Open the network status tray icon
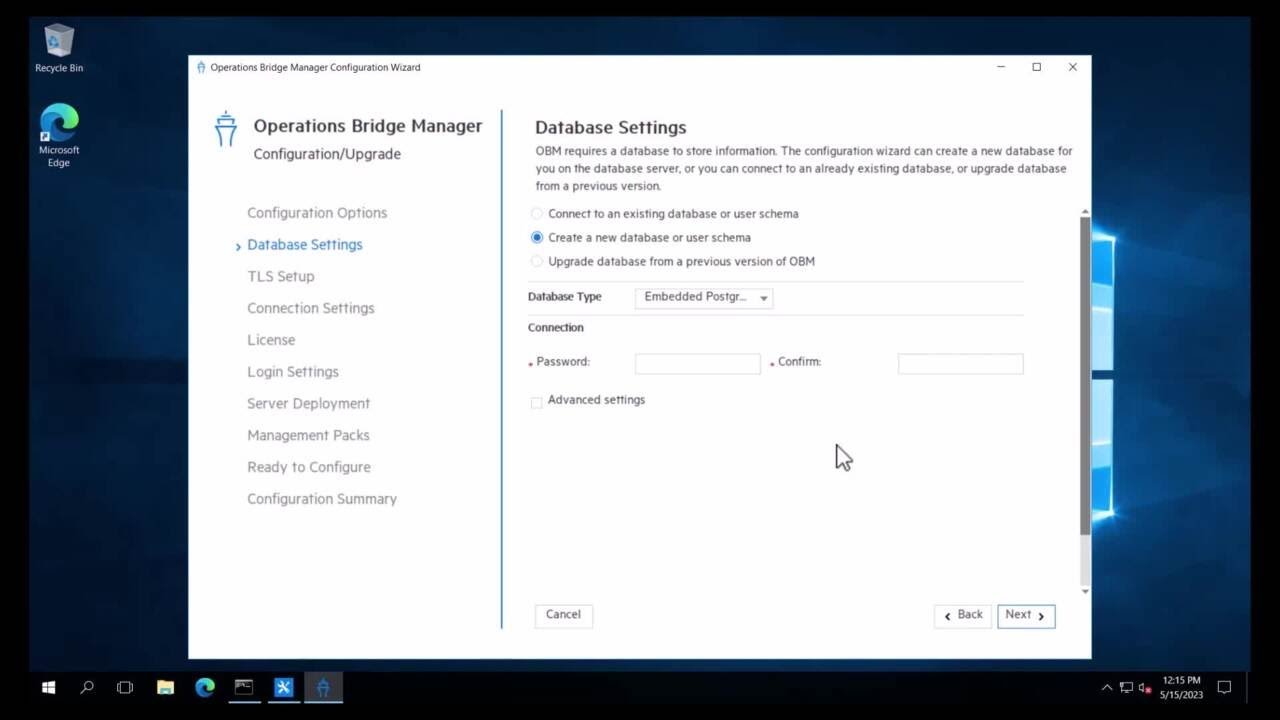The width and height of the screenshot is (1280, 720). [x=1126, y=688]
